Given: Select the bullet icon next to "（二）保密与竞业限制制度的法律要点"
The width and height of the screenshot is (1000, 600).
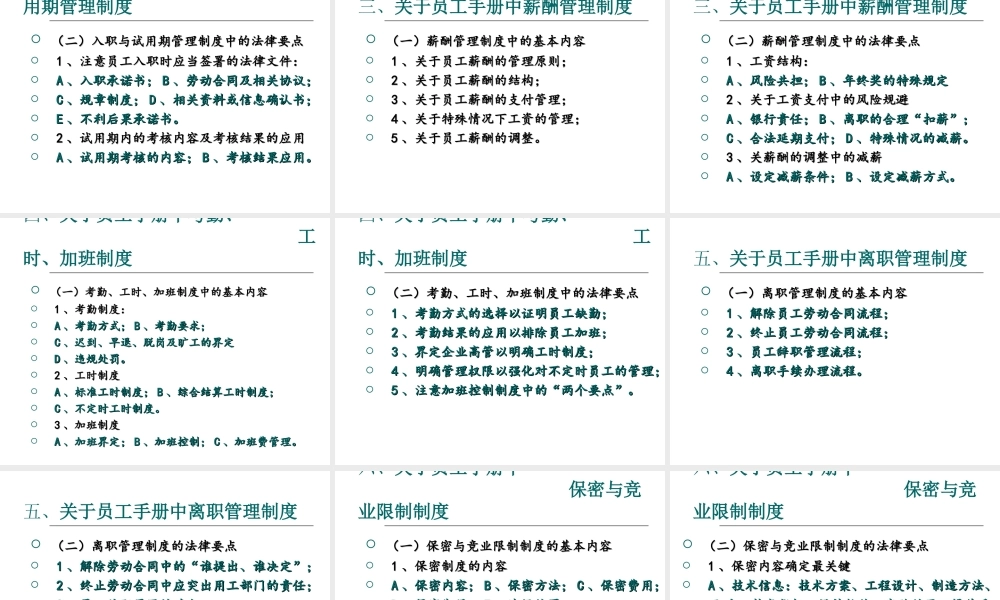Looking at the screenshot, I should pos(686,546).
